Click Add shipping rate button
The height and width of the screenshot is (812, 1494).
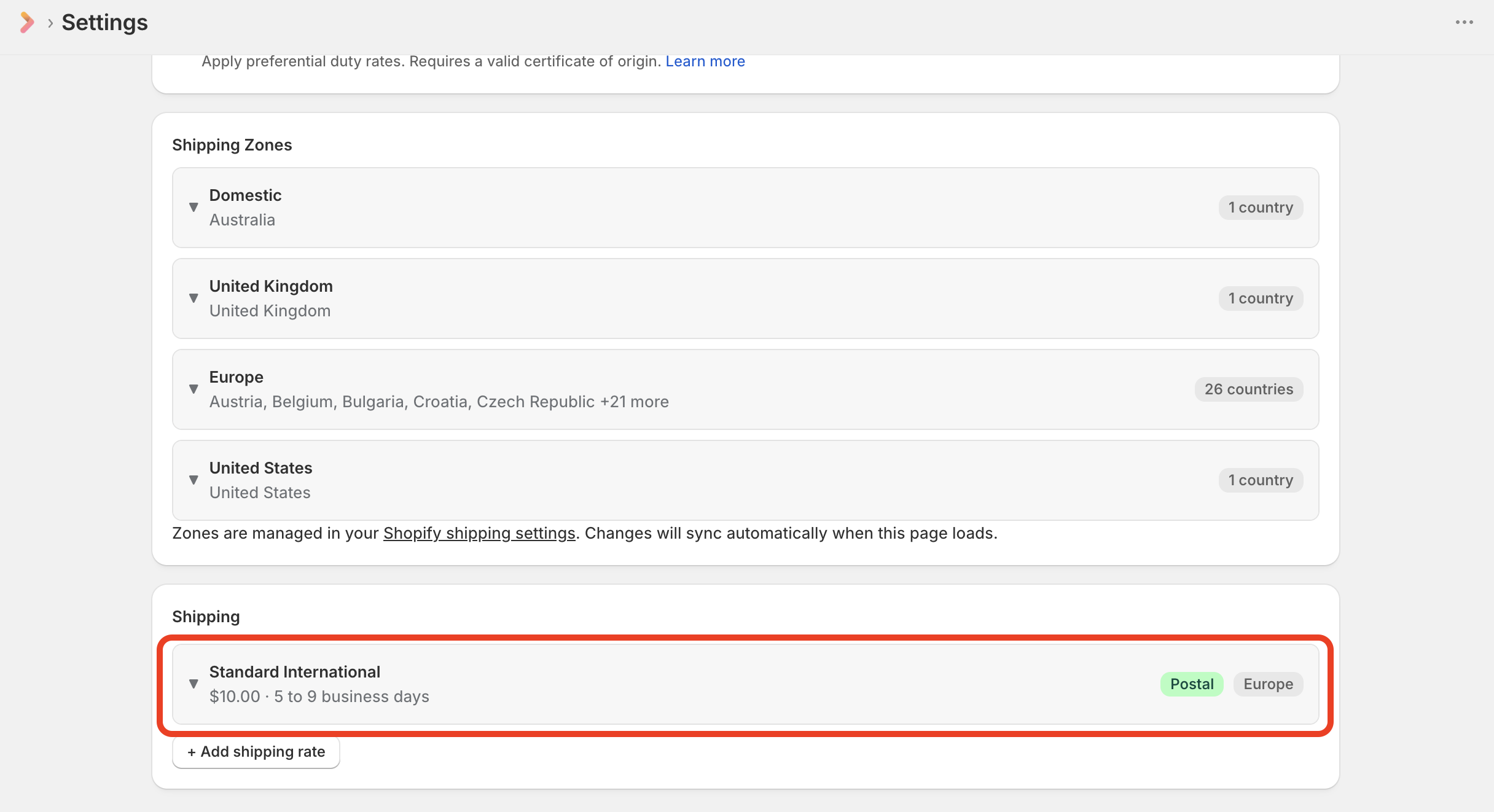256,752
